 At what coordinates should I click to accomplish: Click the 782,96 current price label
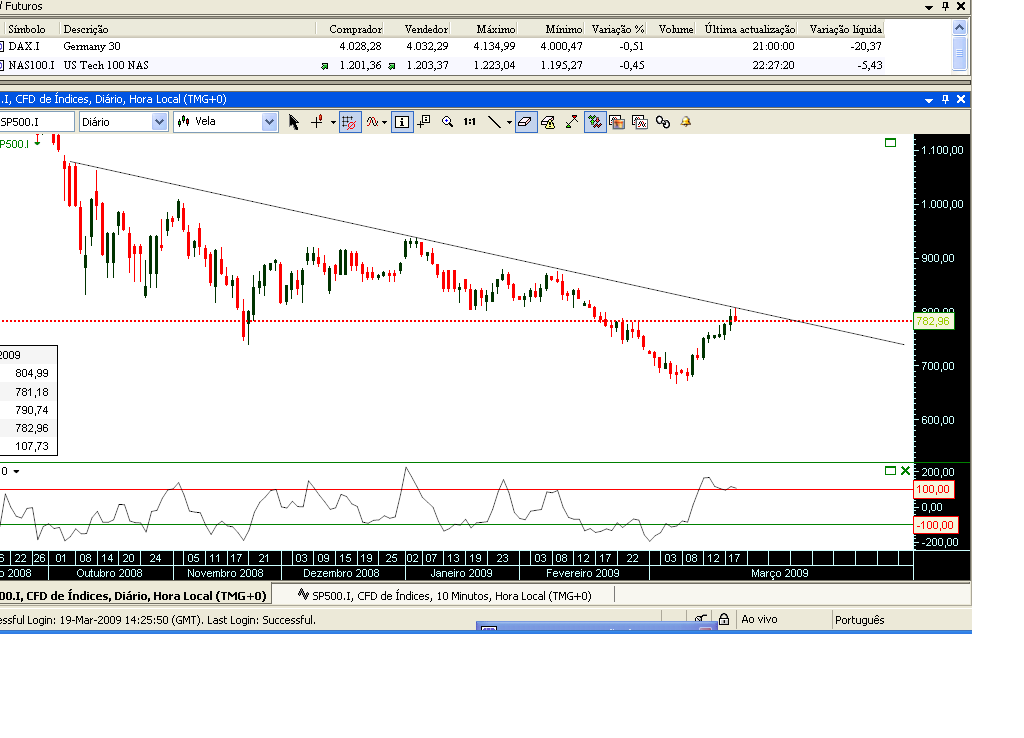click(933, 321)
